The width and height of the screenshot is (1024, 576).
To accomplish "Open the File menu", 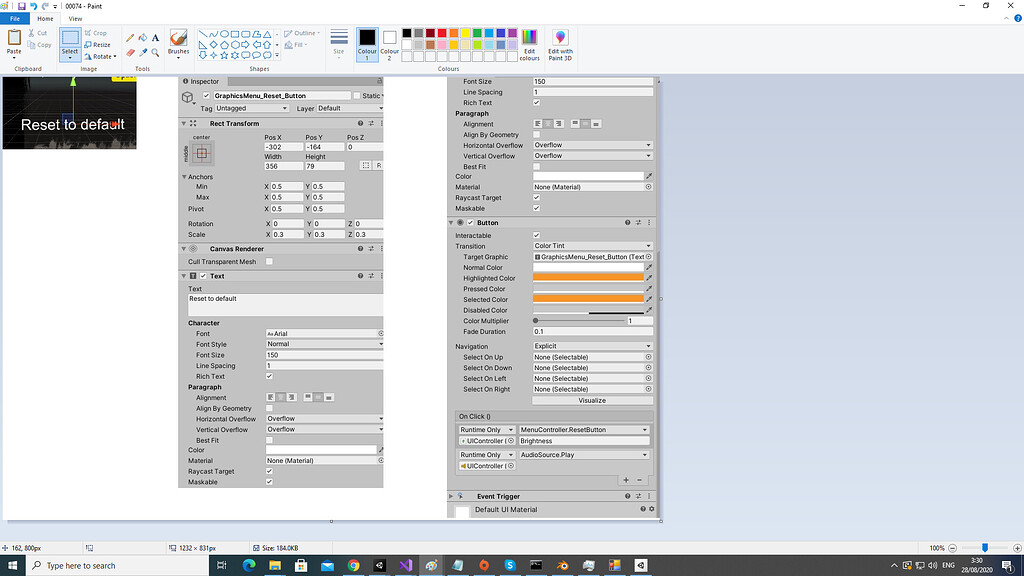I will [x=14, y=18].
